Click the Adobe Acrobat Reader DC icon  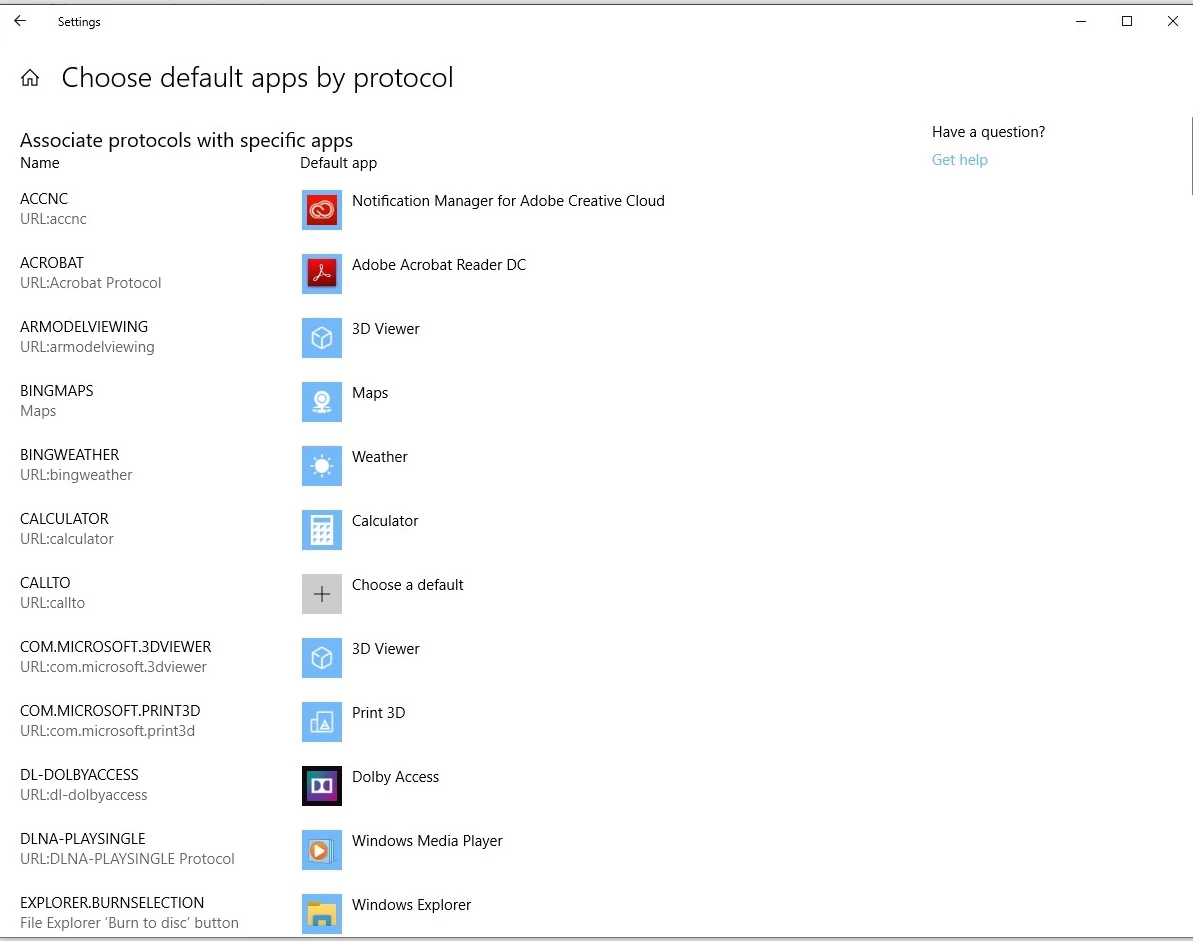coord(321,274)
